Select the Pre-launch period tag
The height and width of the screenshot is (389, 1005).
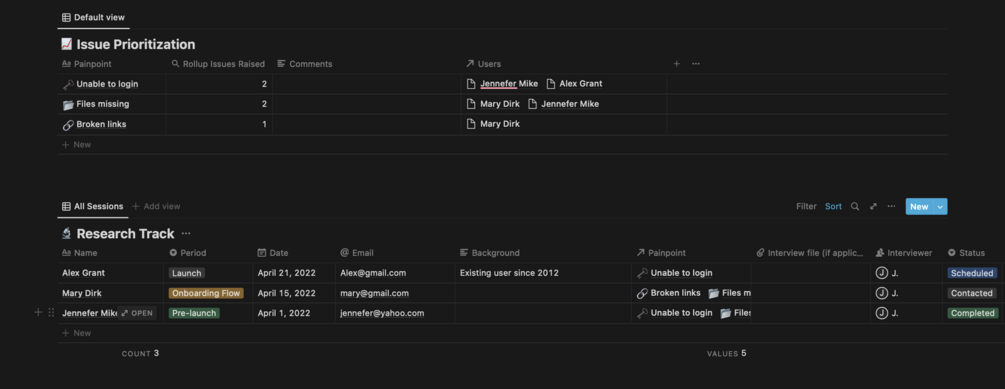[194, 313]
